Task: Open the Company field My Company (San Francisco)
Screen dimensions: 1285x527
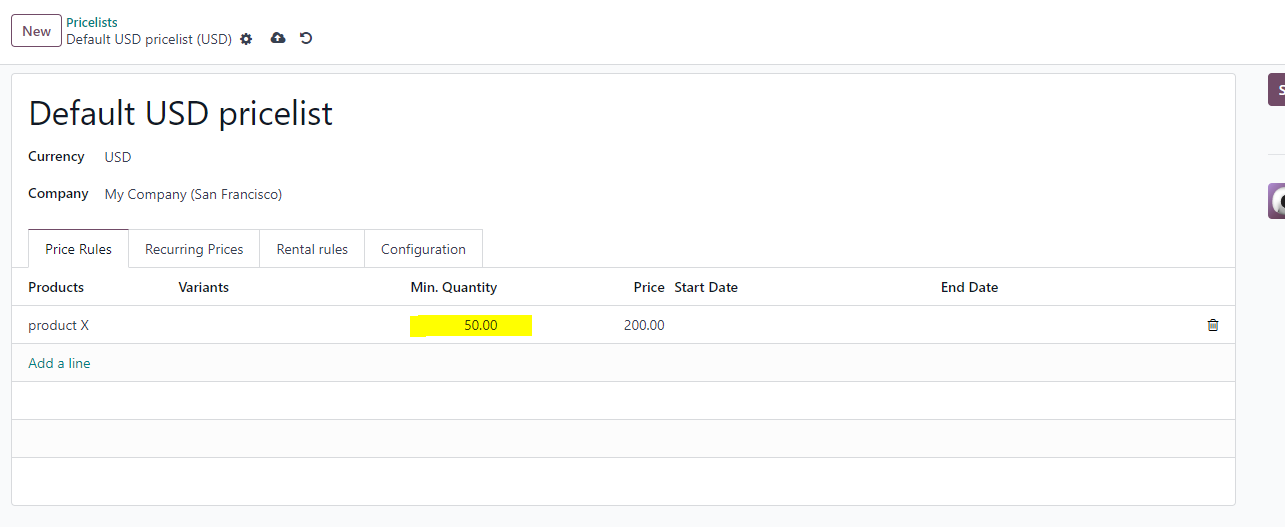Action: pos(193,194)
